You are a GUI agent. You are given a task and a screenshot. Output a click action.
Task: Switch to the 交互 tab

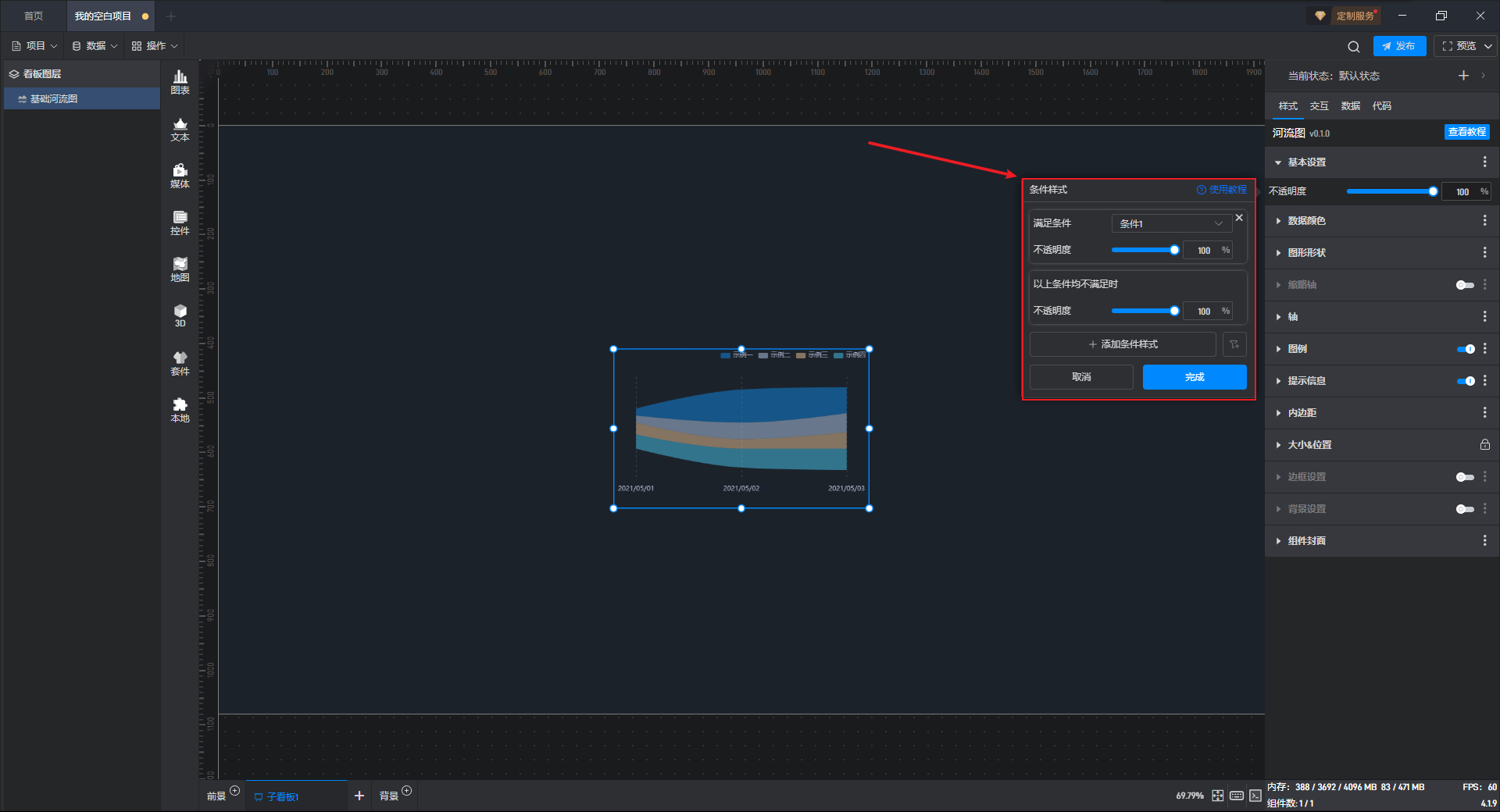[1319, 106]
